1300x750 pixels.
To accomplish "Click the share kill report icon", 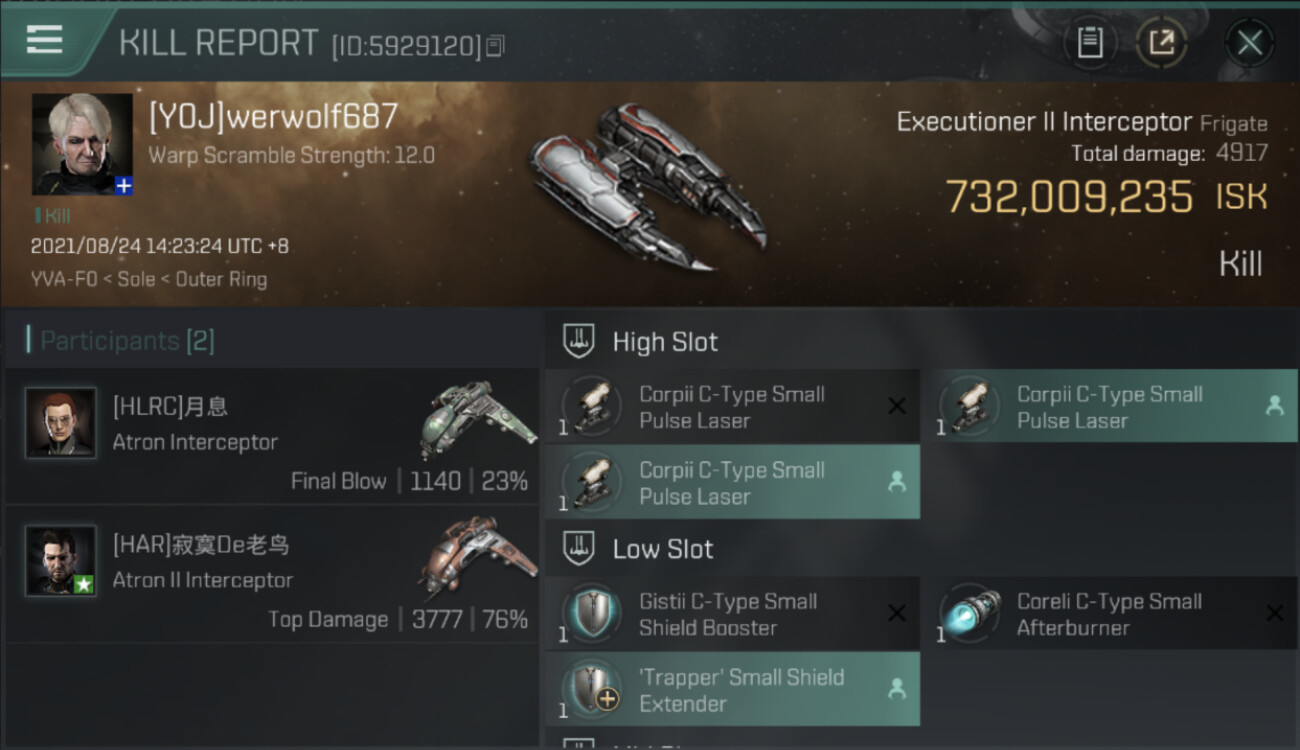I will [1161, 43].
